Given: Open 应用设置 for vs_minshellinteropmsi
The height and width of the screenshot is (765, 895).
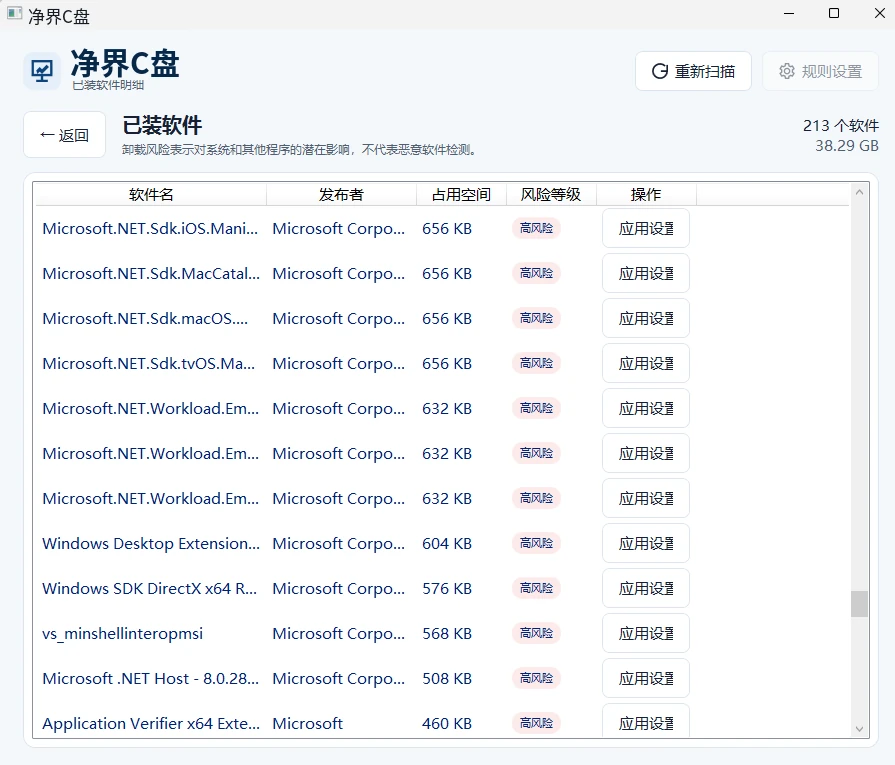Looking at the screenshot, I should [x=646, y=634].
